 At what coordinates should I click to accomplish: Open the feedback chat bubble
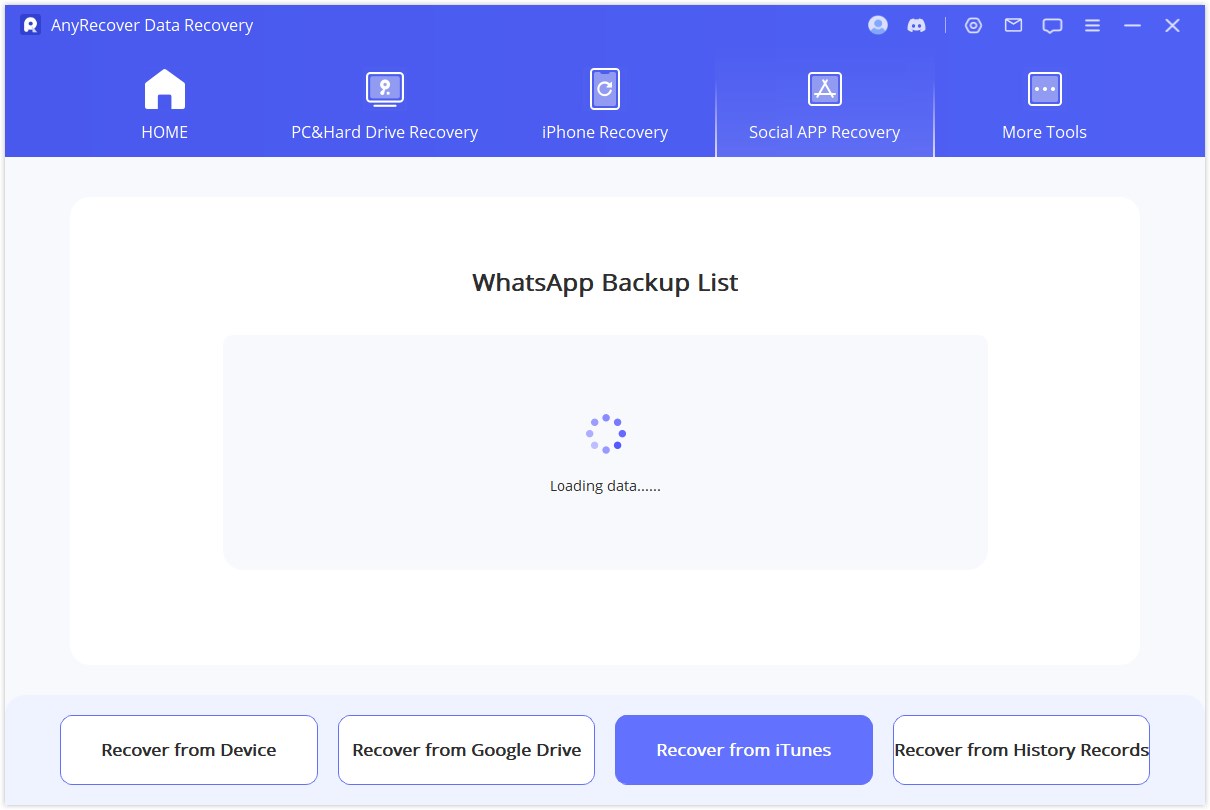point(1052,25)
